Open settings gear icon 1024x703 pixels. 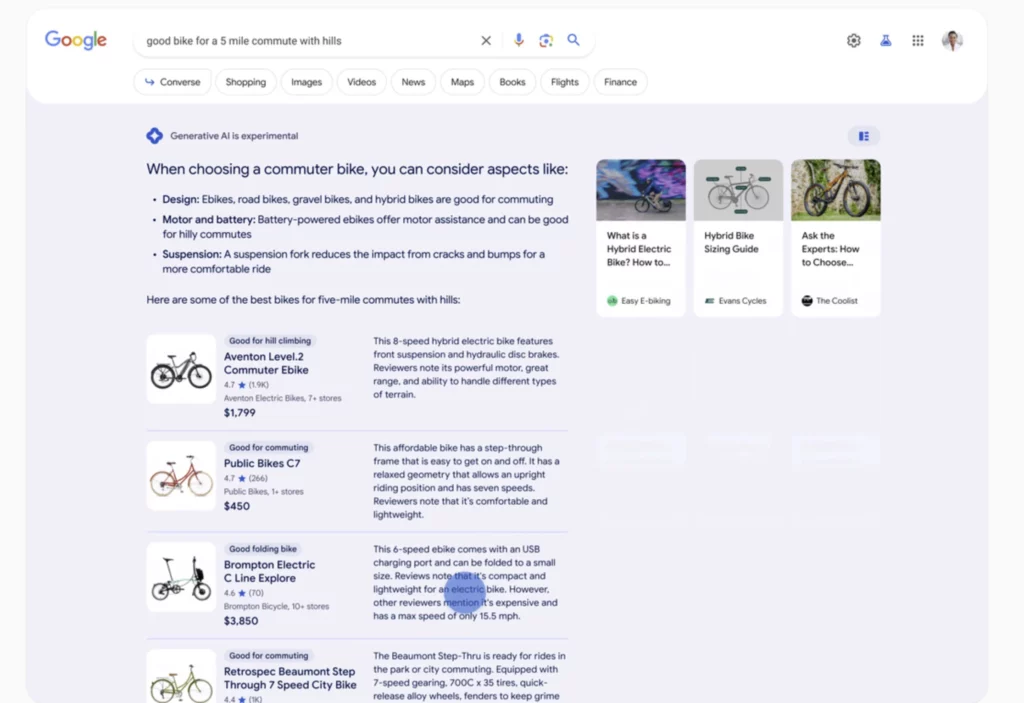click(854, 41)
